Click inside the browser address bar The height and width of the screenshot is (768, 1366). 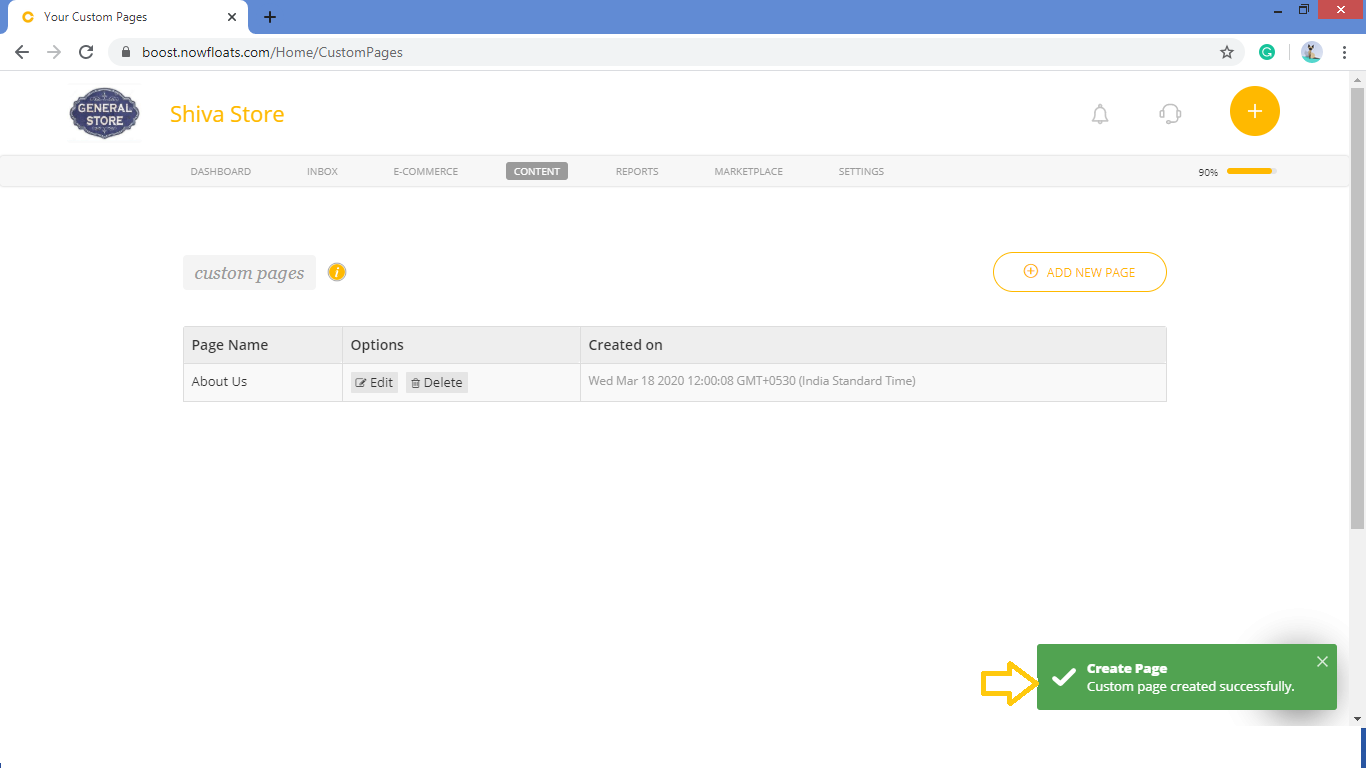tap(400, 51)
